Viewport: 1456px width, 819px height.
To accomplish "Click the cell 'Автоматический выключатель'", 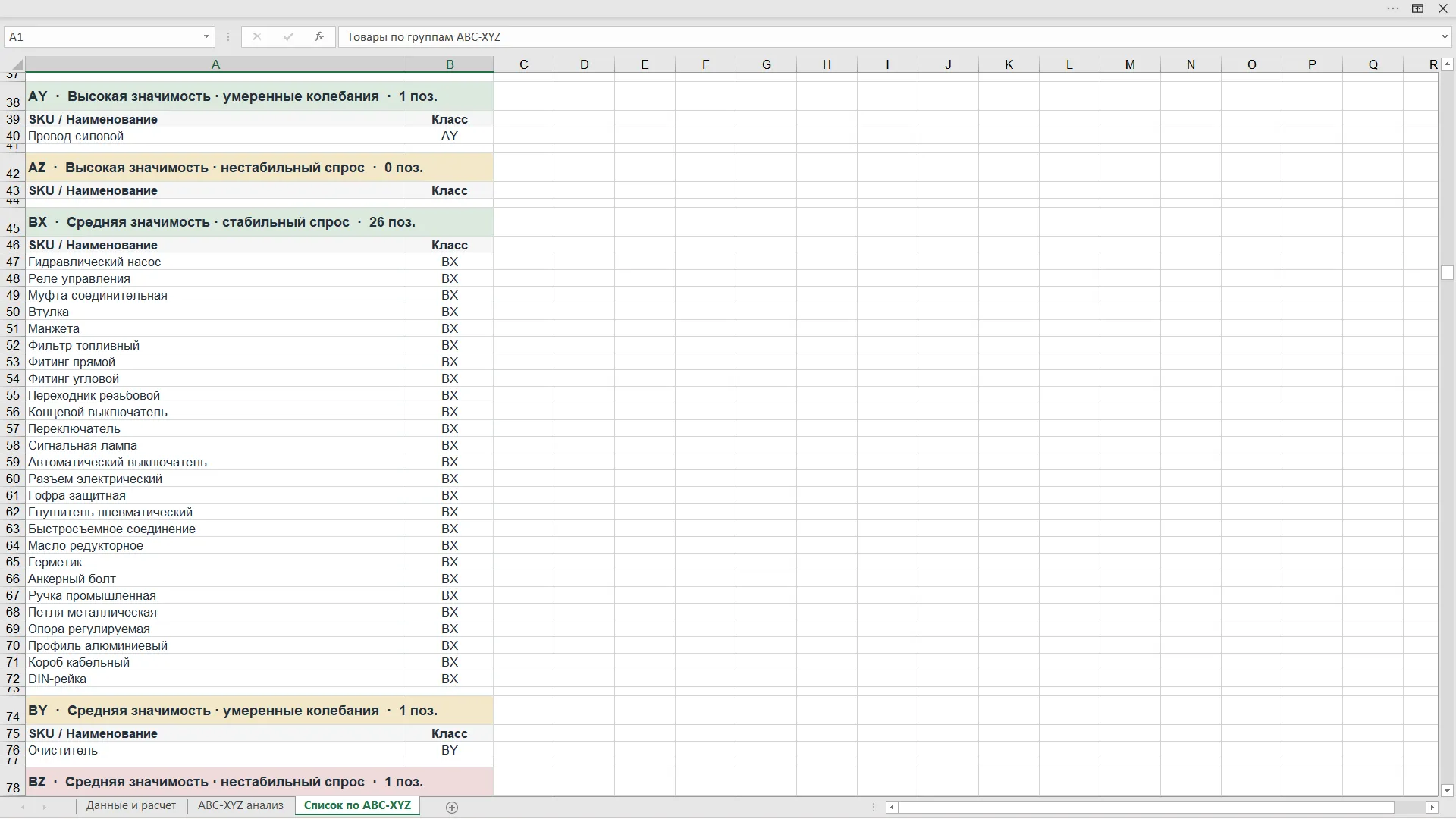I will point(215,462).
